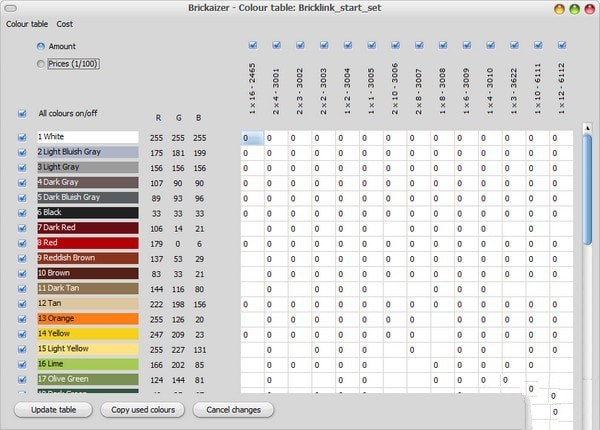Uncheck the 1 White colour checkbox
The height and width of the screenshot is (430, 600).
(22, 137)
